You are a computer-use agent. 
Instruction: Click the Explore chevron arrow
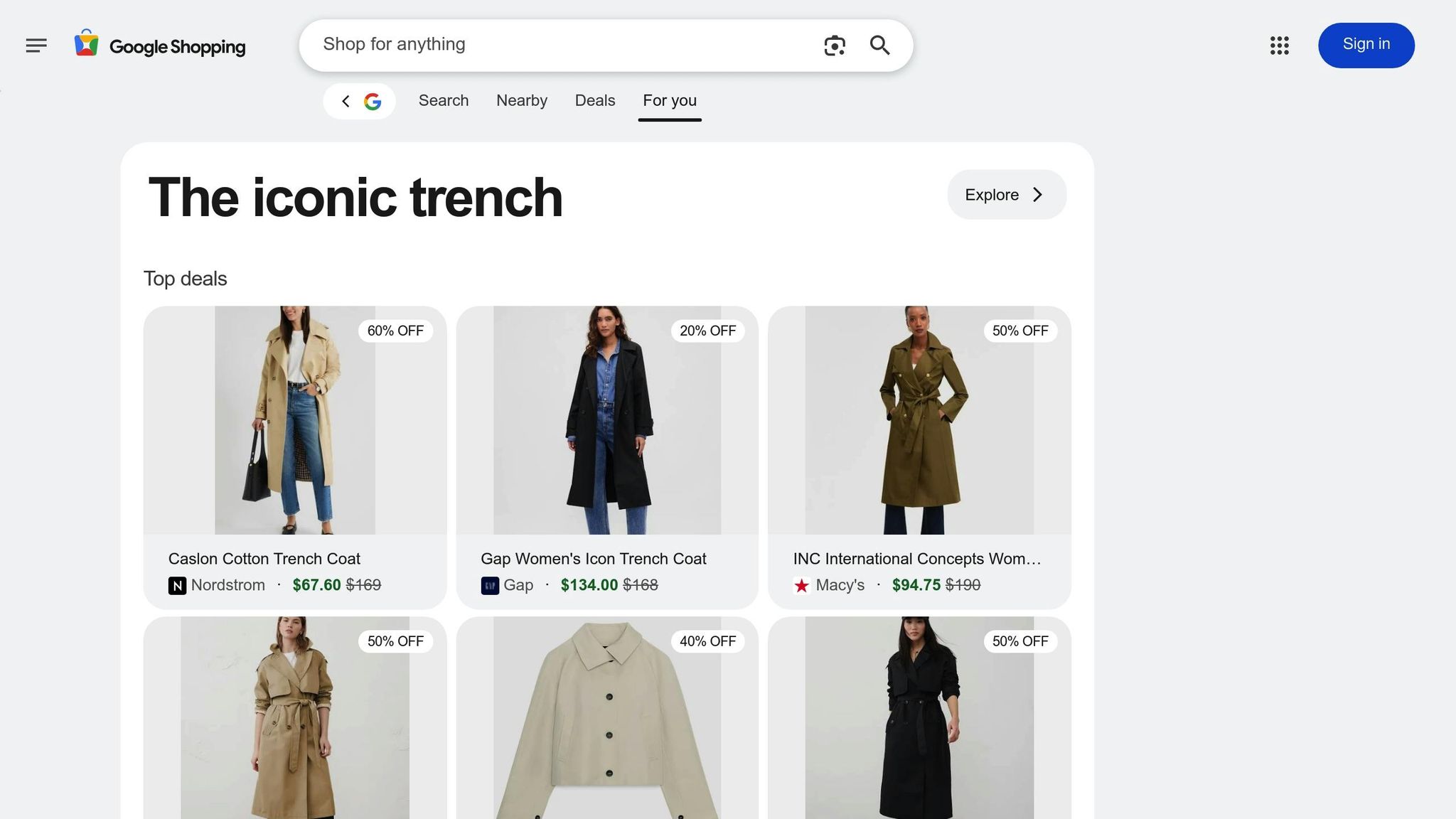click(x=1038, y=195)
